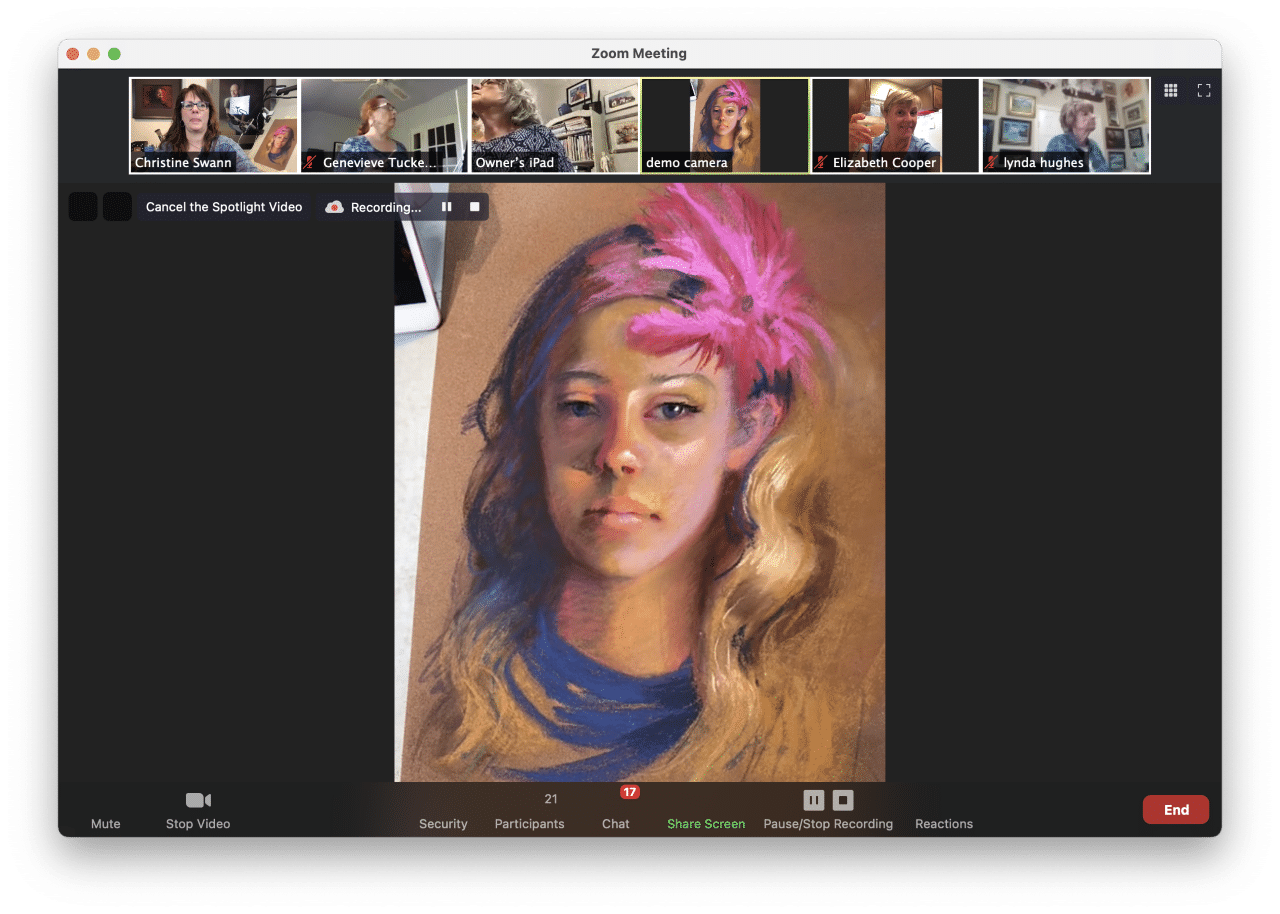Viewport: 1280px width, 914px height.
Task: Close the Zoom Meeting window
Action: [x=73, y=54]
